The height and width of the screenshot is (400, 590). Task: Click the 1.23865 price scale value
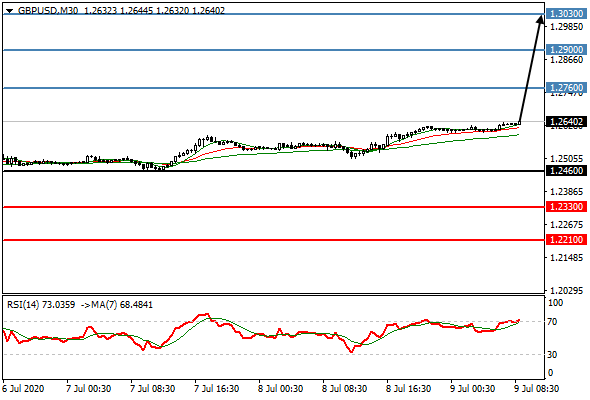(567, 192)
